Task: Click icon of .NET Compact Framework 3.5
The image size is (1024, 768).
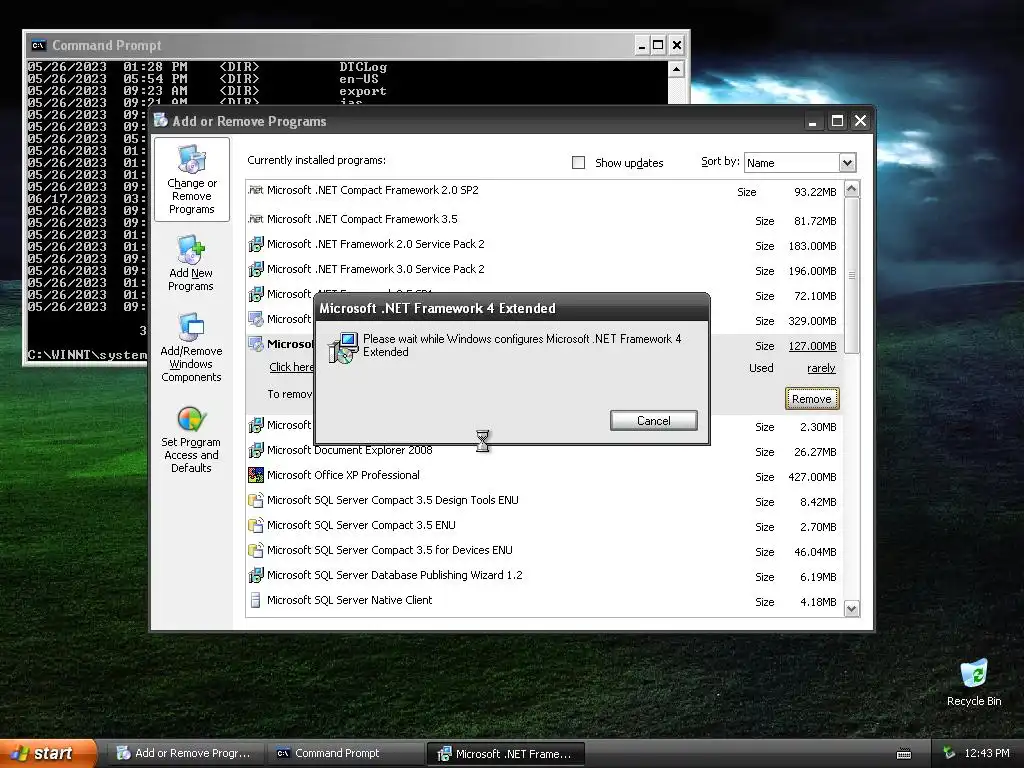Action: click(255, 219)
